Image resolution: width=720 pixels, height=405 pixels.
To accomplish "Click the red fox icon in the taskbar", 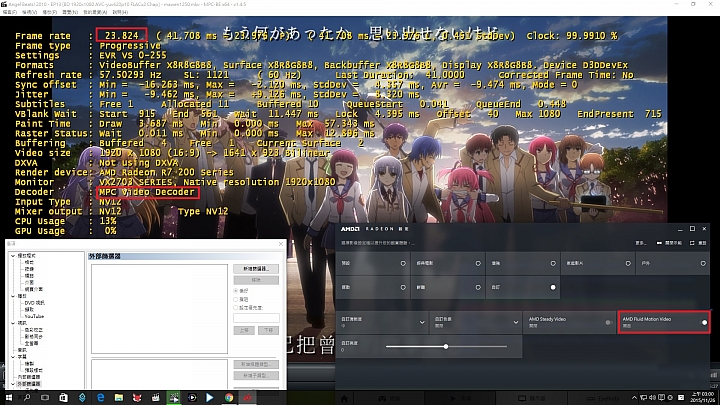I will point(137,398).
